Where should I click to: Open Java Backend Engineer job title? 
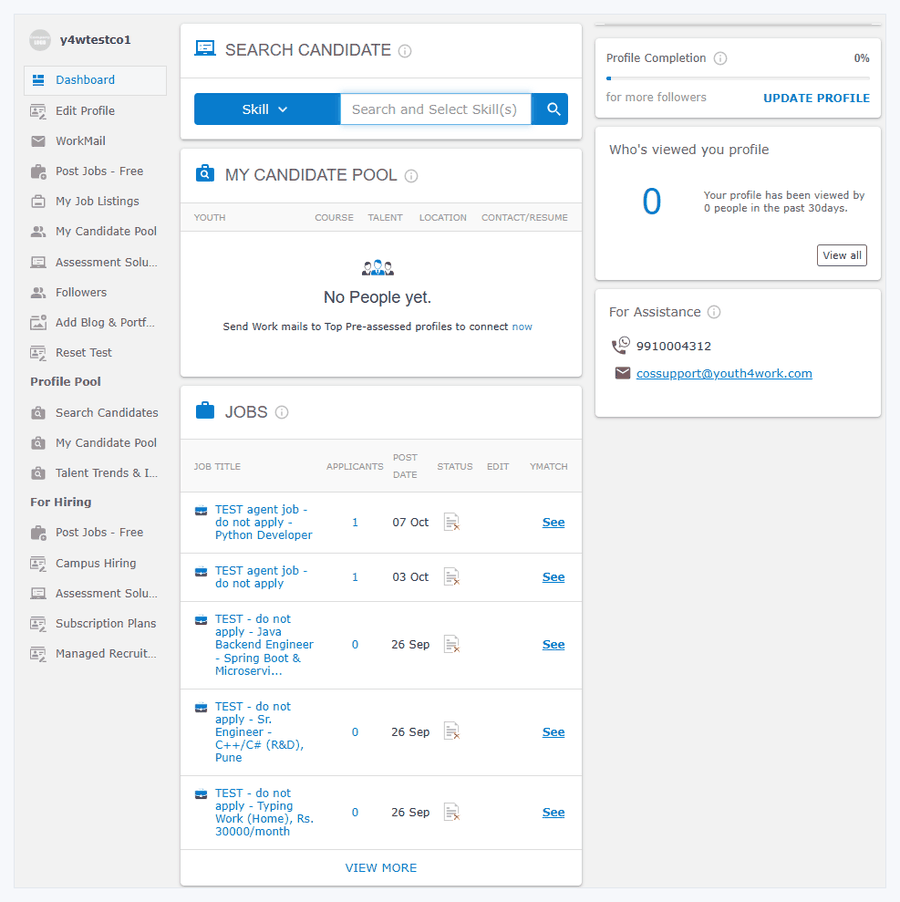point(264,645)
